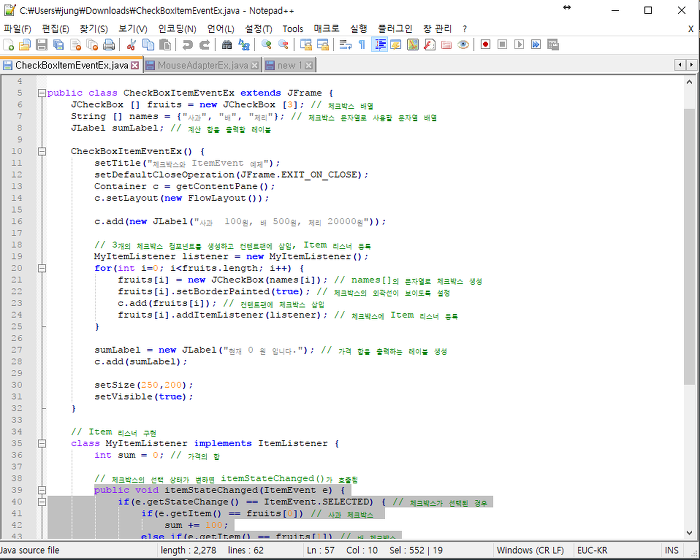
Task: Click 'Ln : 57' in the status bar
Action: pos(321,550)
